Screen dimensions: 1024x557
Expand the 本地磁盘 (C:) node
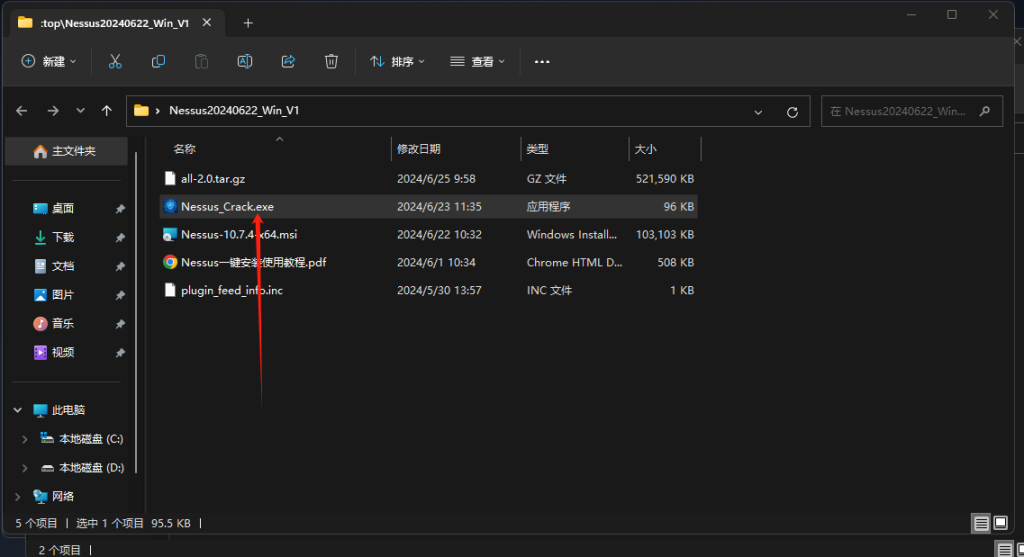point(25,439)
